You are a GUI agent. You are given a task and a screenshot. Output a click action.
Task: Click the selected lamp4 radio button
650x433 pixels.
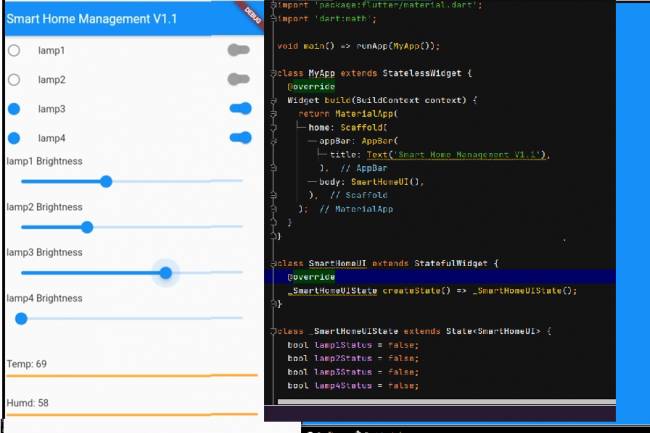[14, 138]
